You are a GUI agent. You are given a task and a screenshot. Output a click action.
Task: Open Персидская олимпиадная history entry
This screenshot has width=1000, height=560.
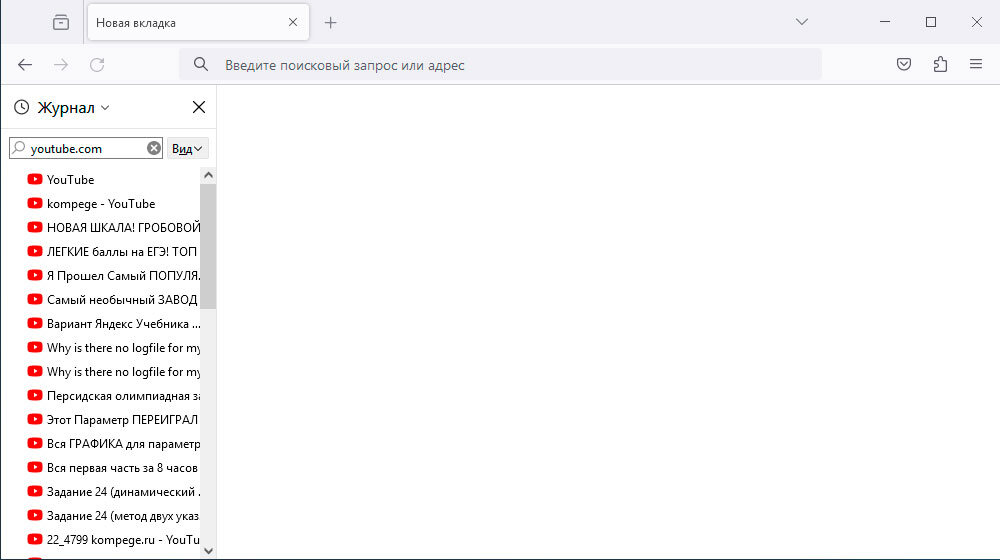point(114,395)
